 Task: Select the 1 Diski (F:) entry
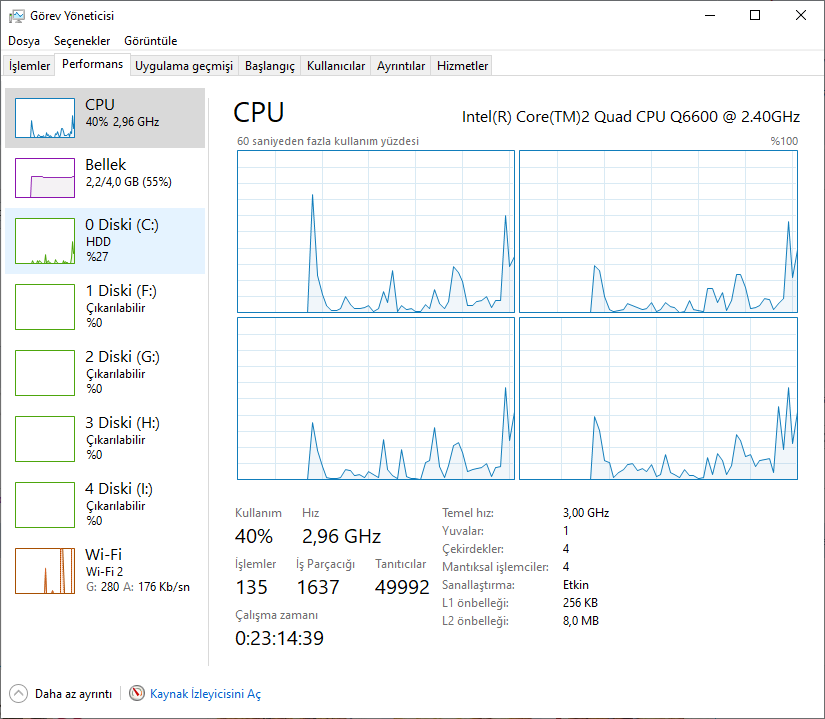click(105, 307)
